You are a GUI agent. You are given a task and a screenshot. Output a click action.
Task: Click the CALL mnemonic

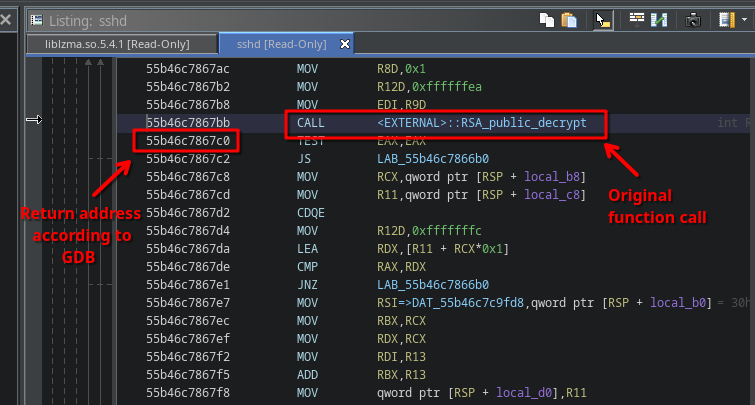[311, 123]
